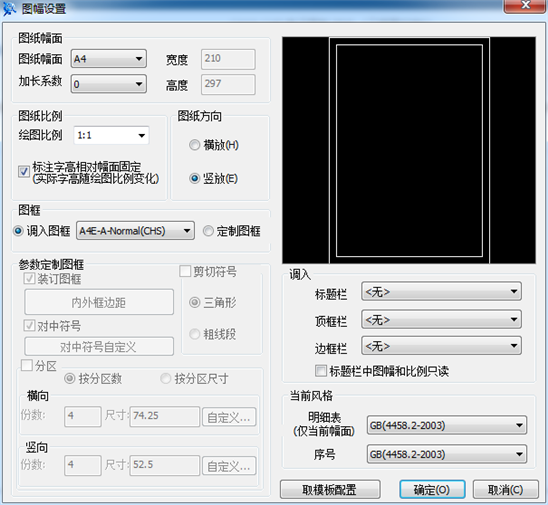Viewport: 548px width, 505px height.
Task: Expand the 序号 style dropdown
Action: coord(447,454)
